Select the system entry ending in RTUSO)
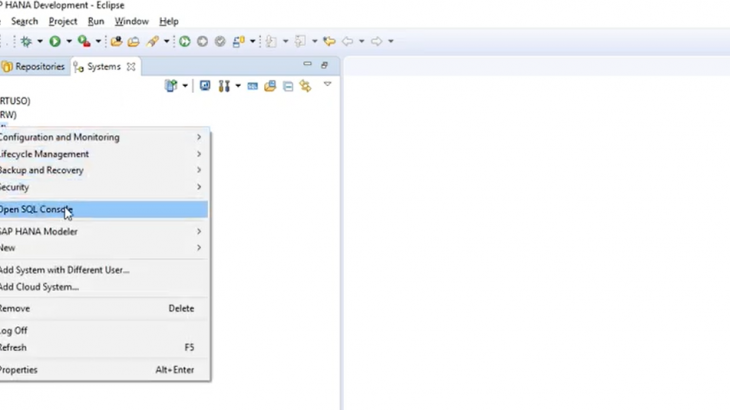 pos(15,101)
